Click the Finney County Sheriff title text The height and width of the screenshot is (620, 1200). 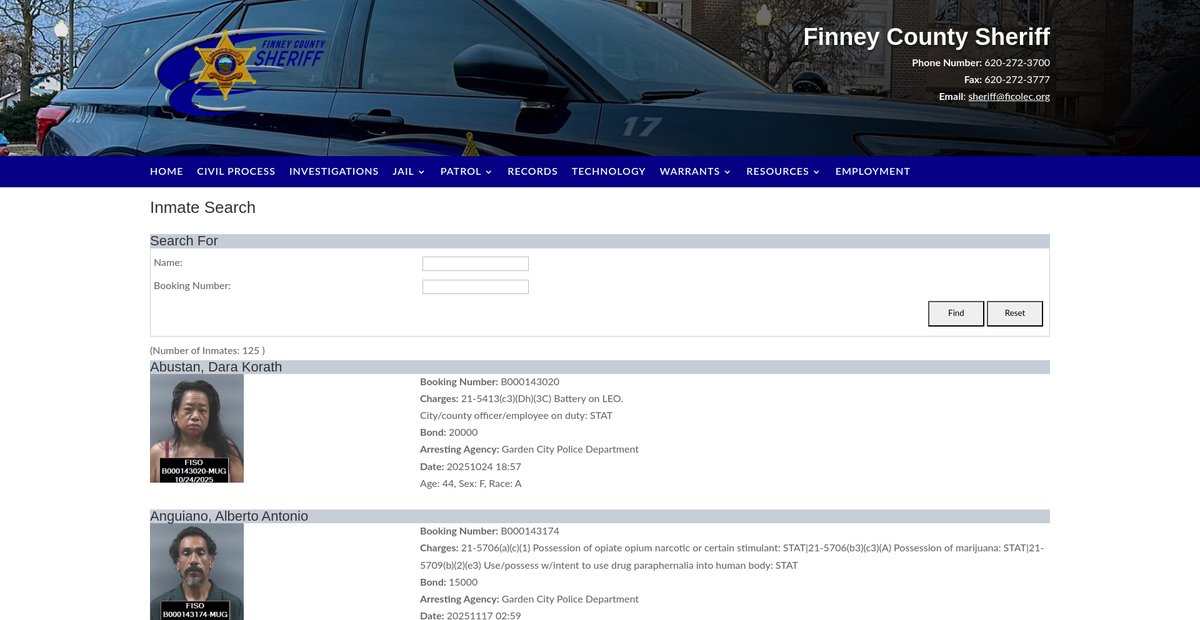[x=926, y=37]
